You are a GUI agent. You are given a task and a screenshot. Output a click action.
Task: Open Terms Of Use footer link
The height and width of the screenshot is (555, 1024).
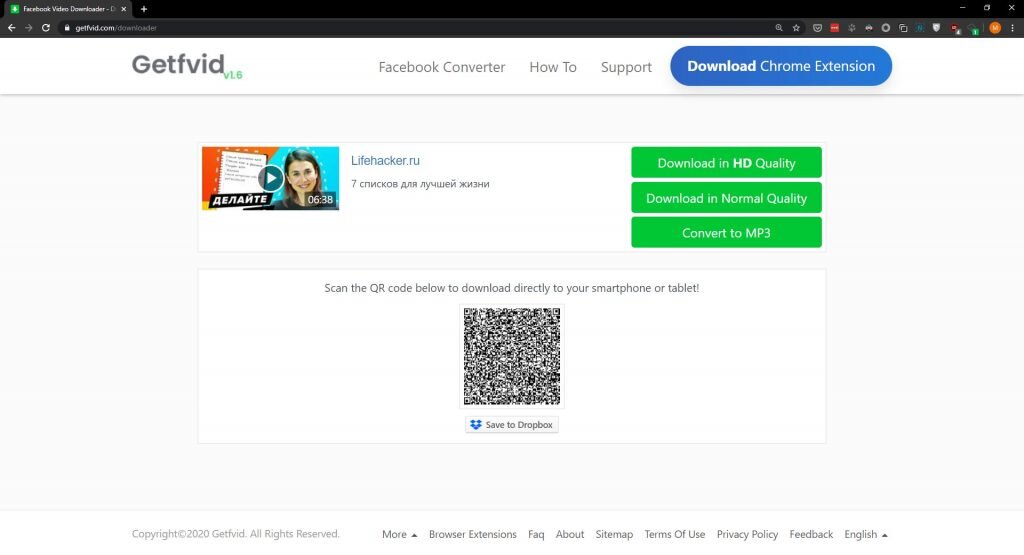coord(675,534)
